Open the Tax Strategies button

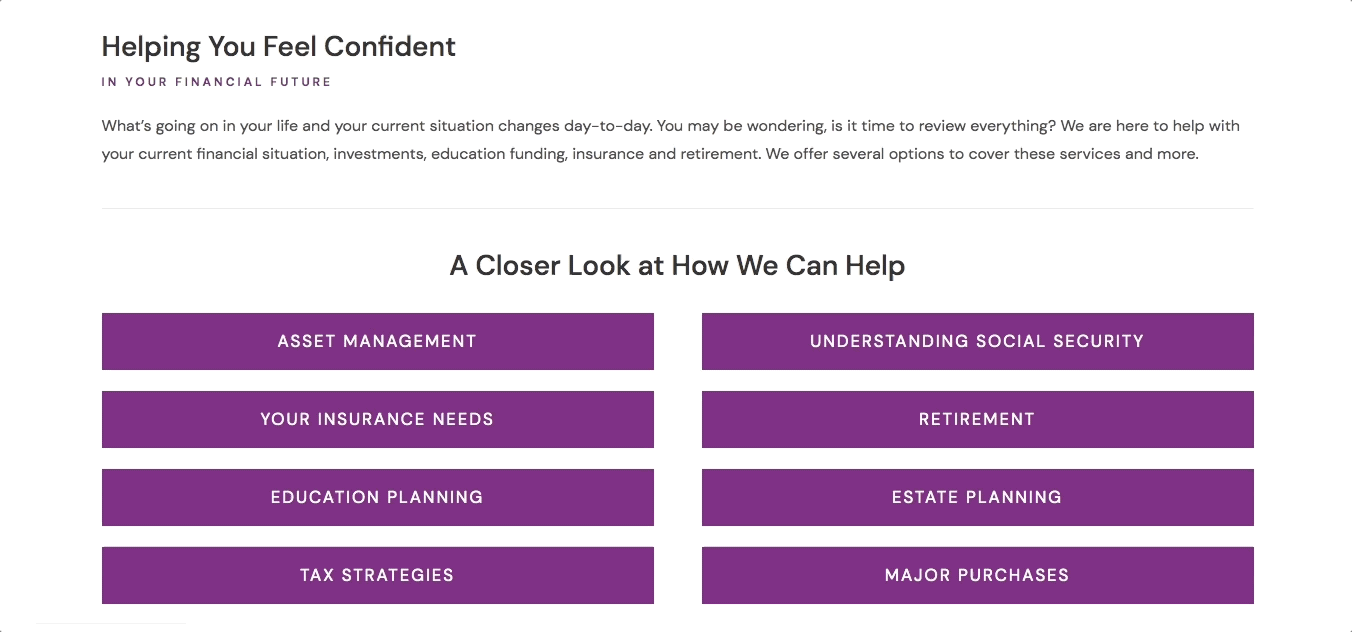coord(377,575)
